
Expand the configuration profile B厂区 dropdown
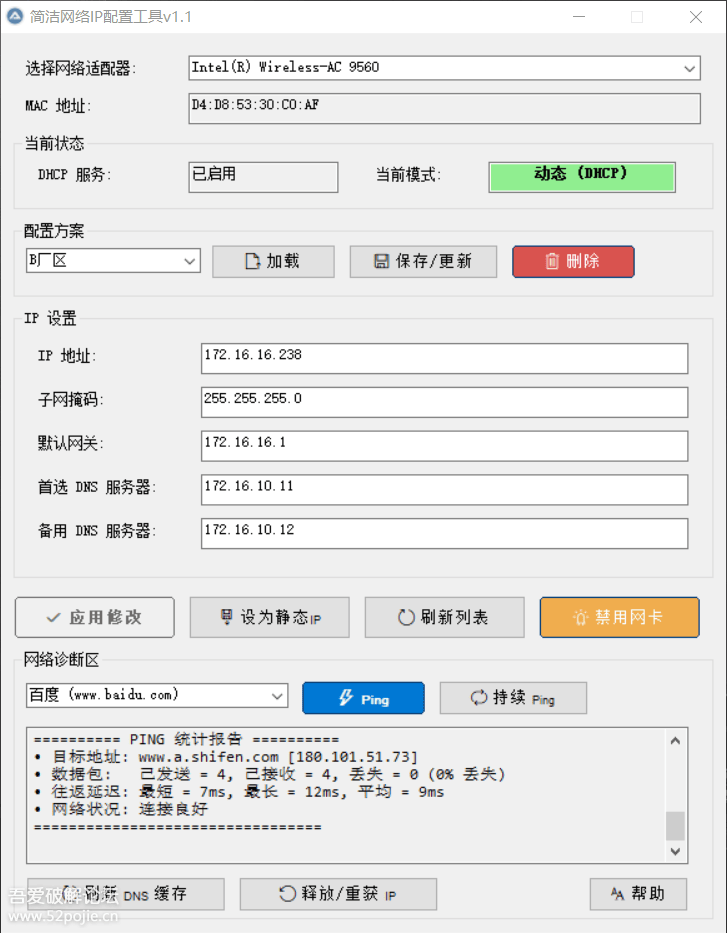point(113,261)
